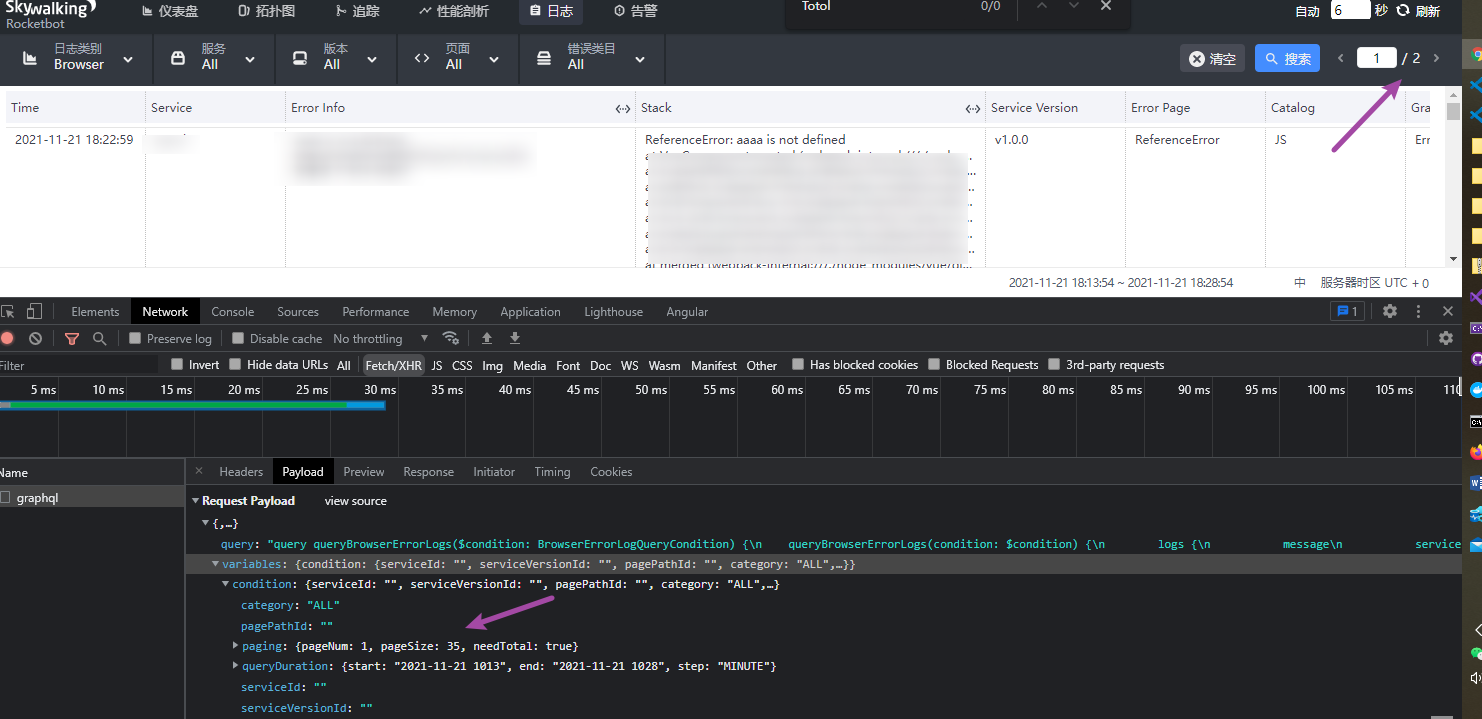Enable the Preserve log checkbox
The width and height of the screenshot is (1482, 719).
136,338
